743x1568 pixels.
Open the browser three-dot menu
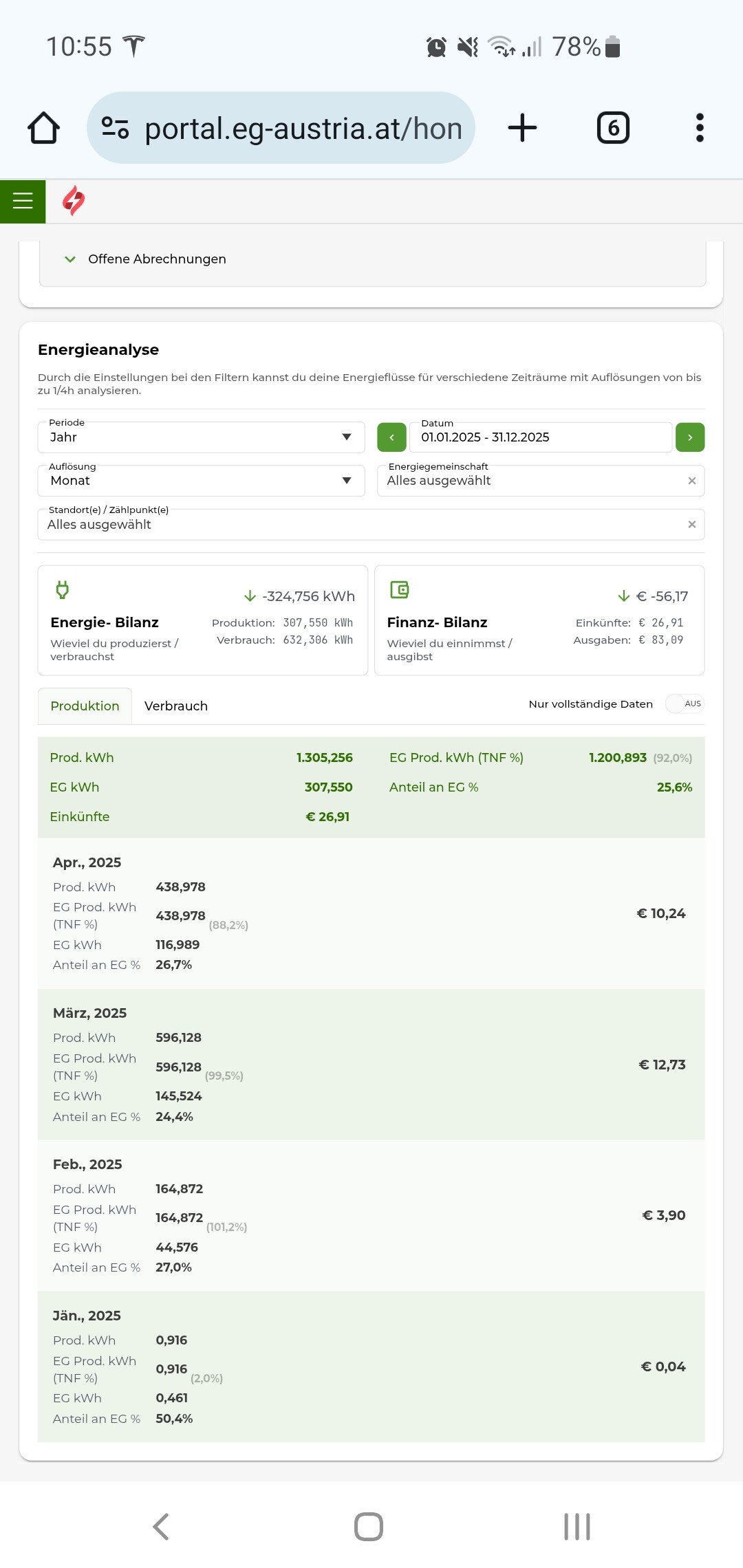[x=699, y=128]
